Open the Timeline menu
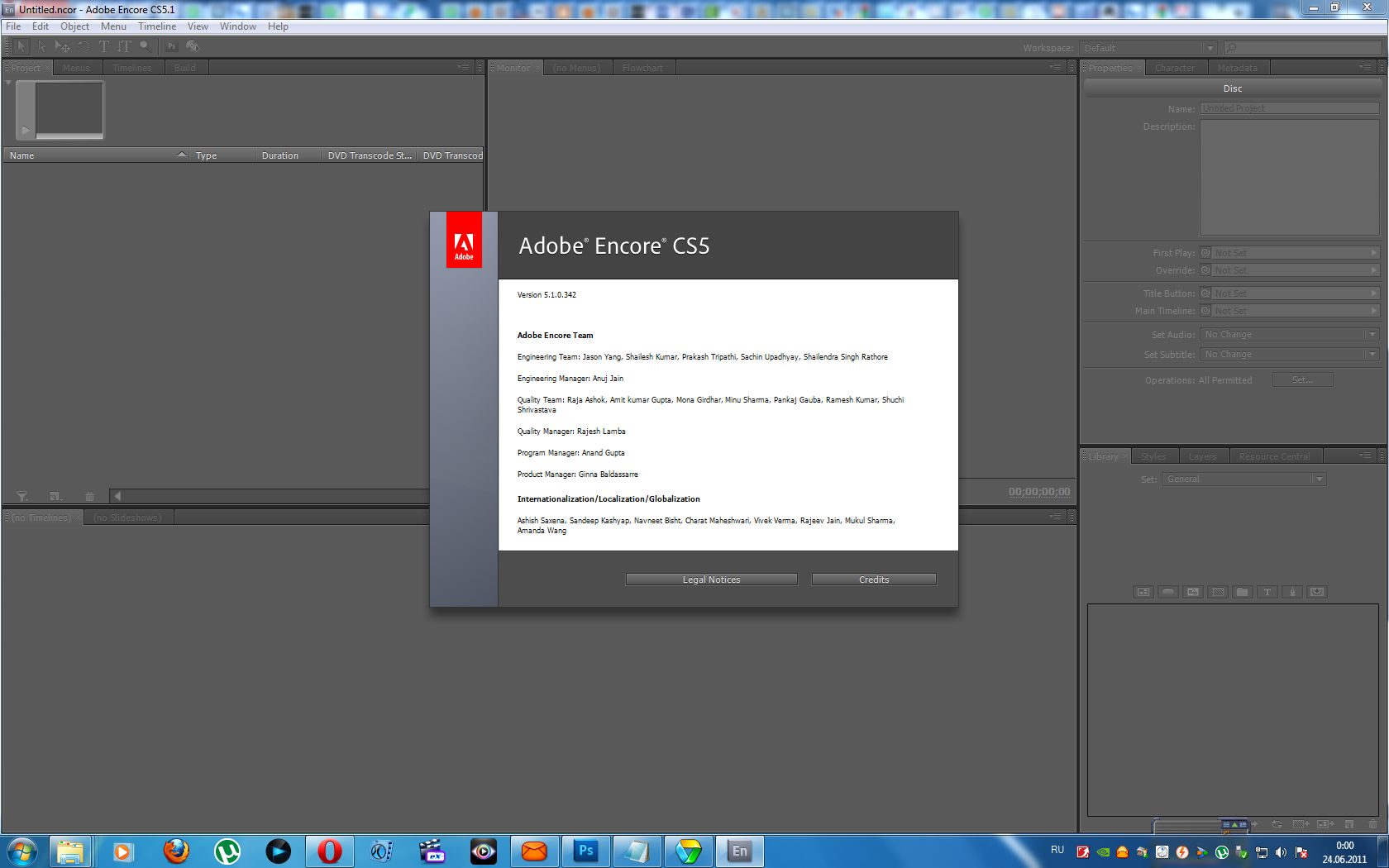 (157, 26)
